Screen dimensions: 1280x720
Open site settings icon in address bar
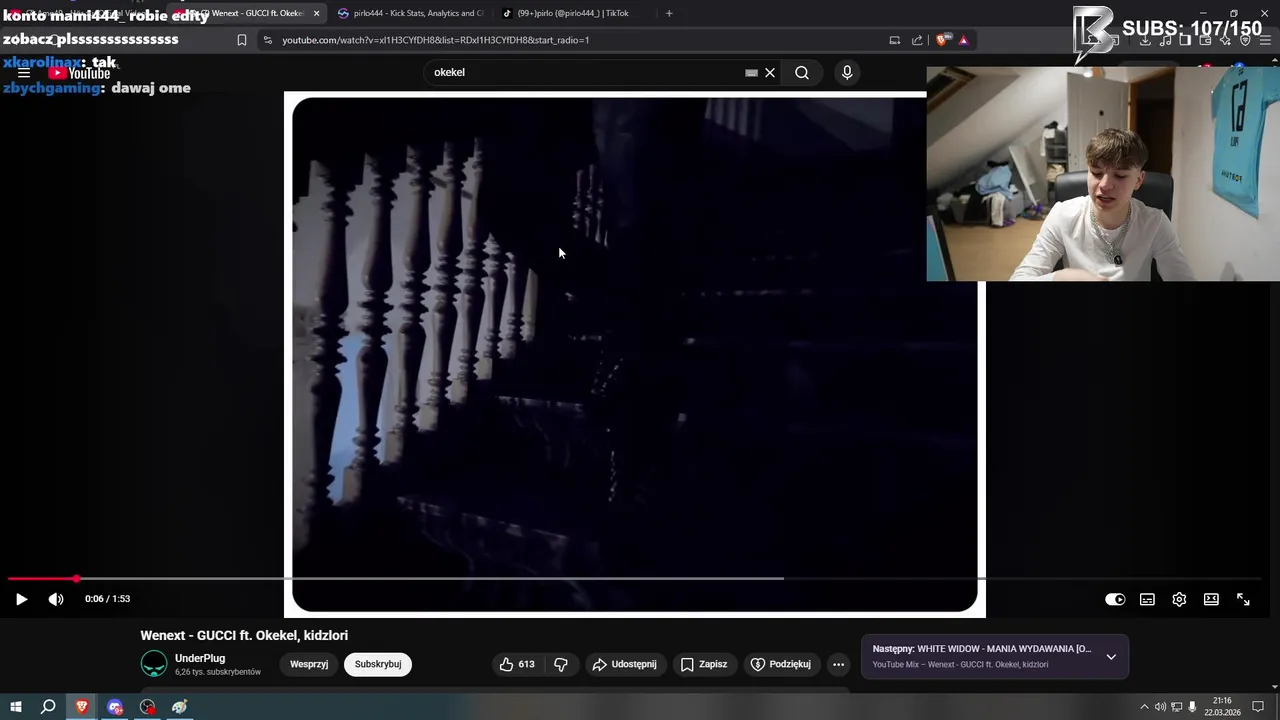coord(267,40)
